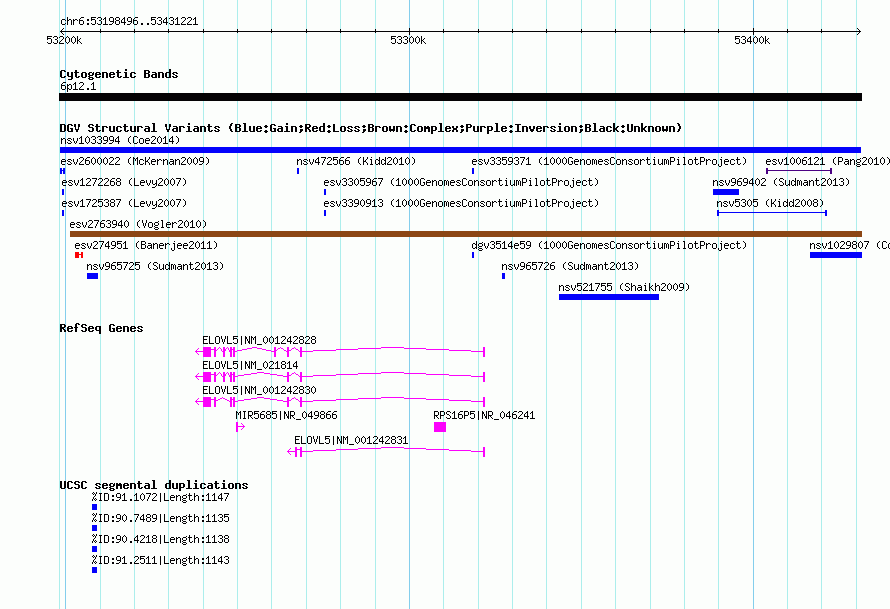Click the %ID:90.7489|Length:1135 label
This screenshot has height=609, width=890.
(x=161, y=519)
